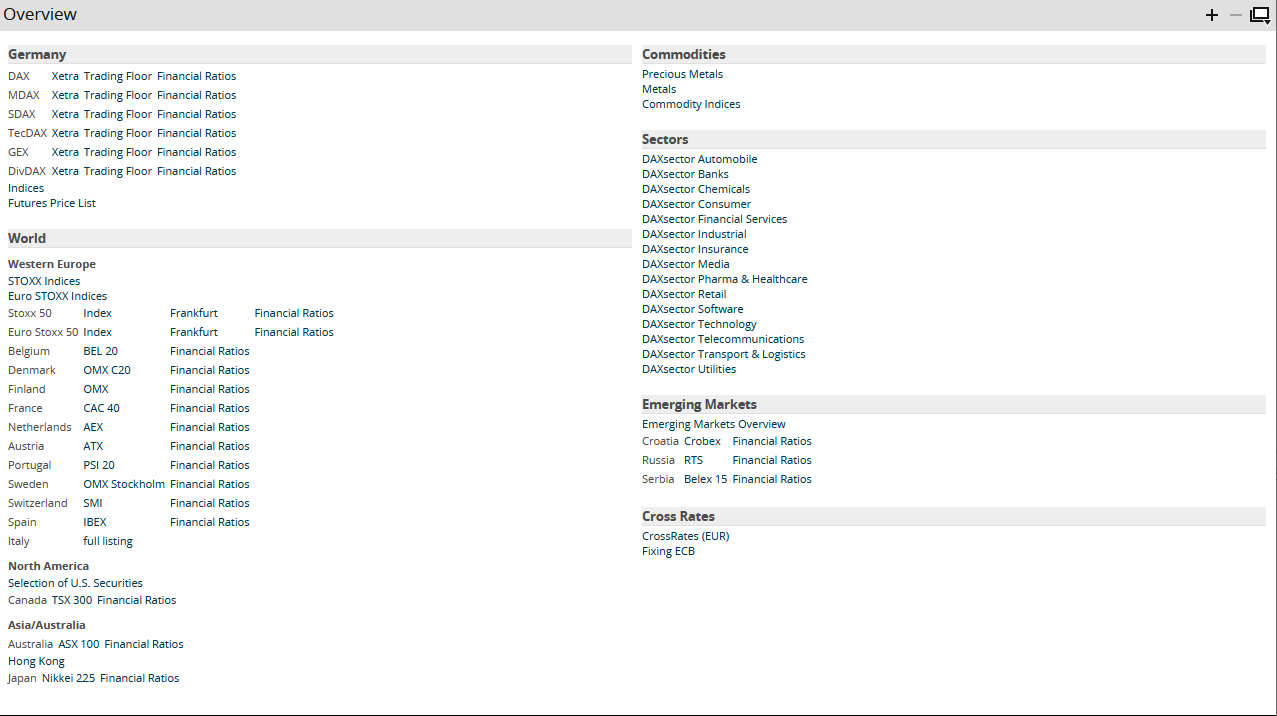The image size is (1277, 716).
Task: Open Xetra link in the DAX row
Action: pos(65,76)
